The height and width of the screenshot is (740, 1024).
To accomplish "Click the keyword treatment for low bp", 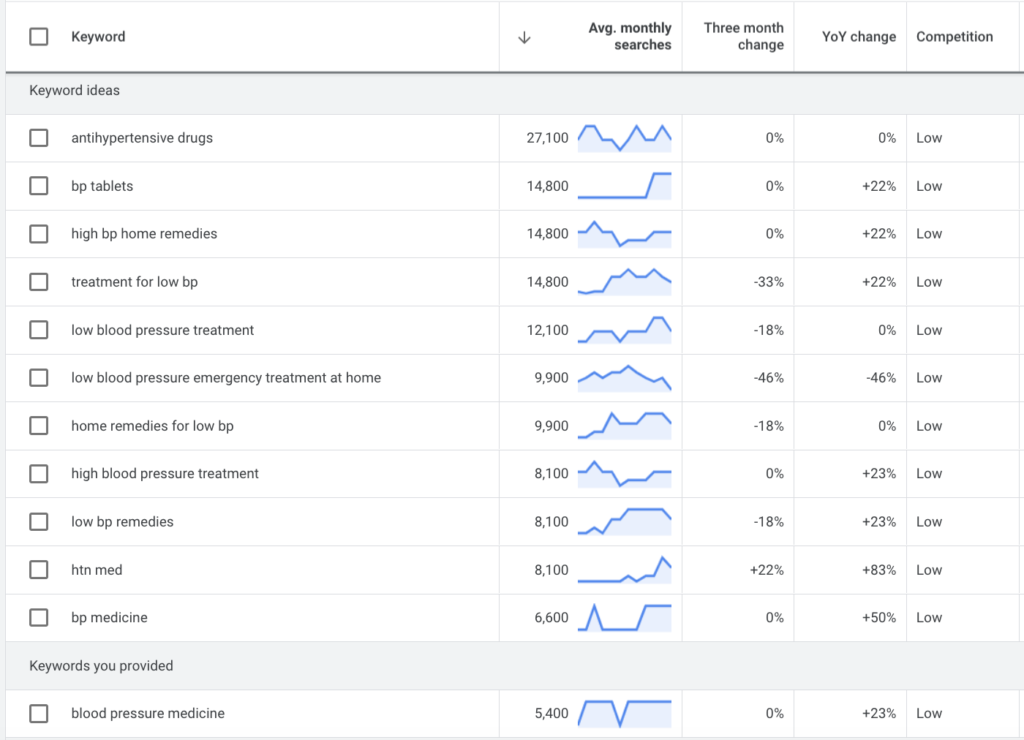I will click(x=135, y=282).
